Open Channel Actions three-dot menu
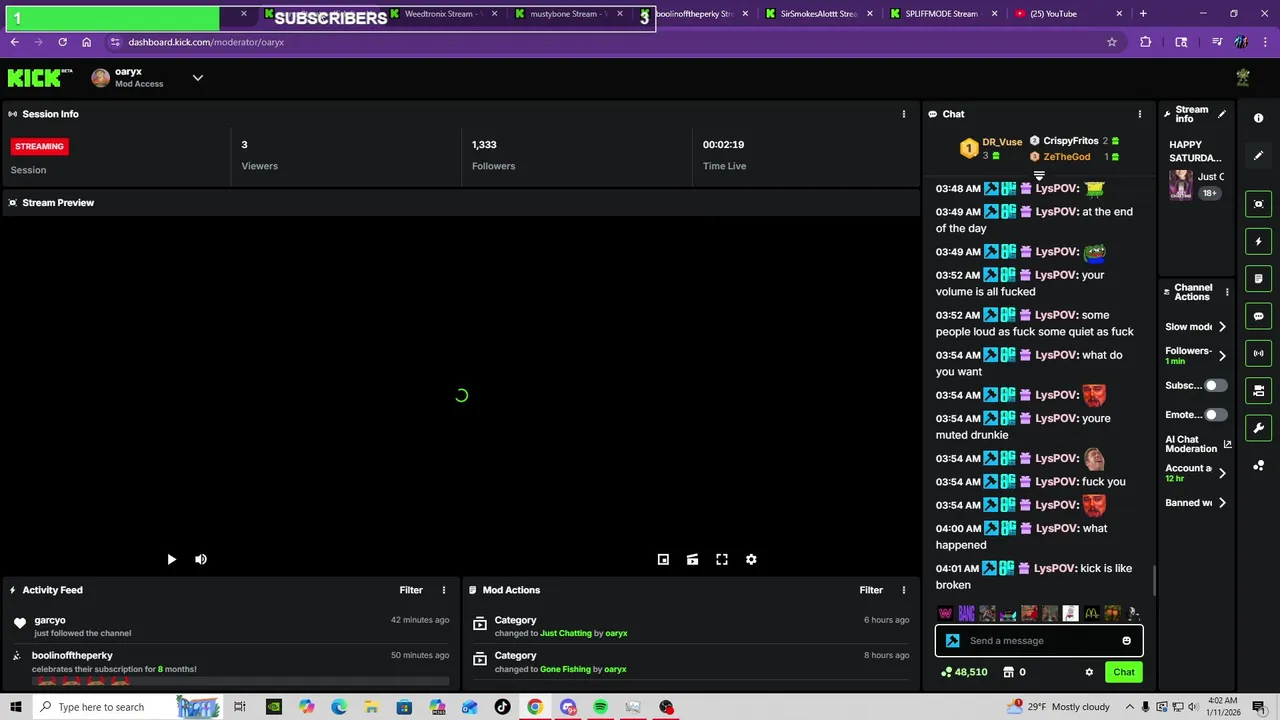 pos(1227,292)
